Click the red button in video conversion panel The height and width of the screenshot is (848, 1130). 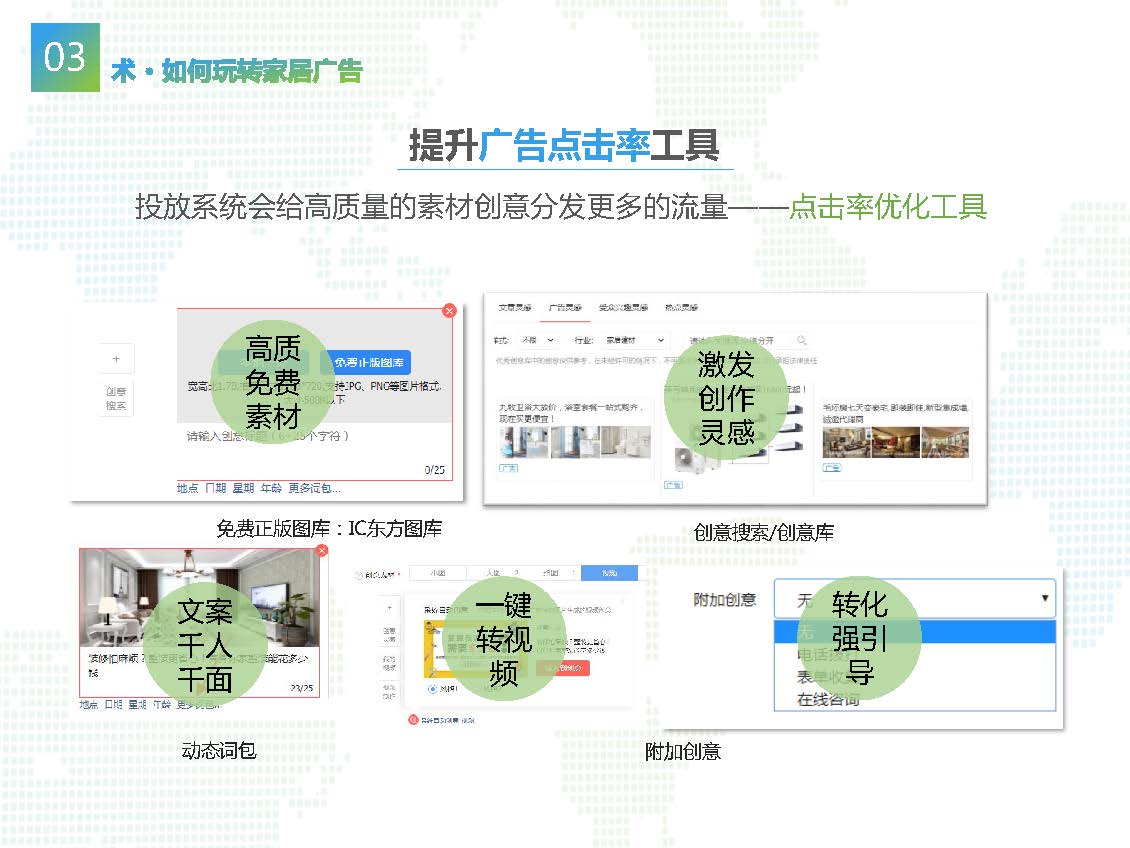(x=562, y=668)
